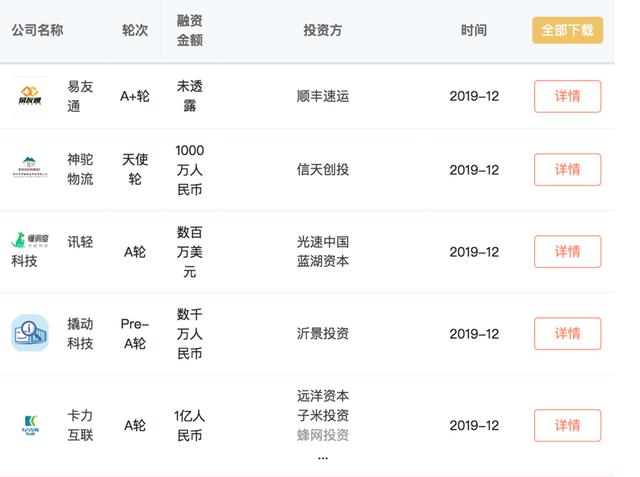Click investor name 信天创投
The width and height of the screenshot is (640, 477).
[x=322, y=170]
